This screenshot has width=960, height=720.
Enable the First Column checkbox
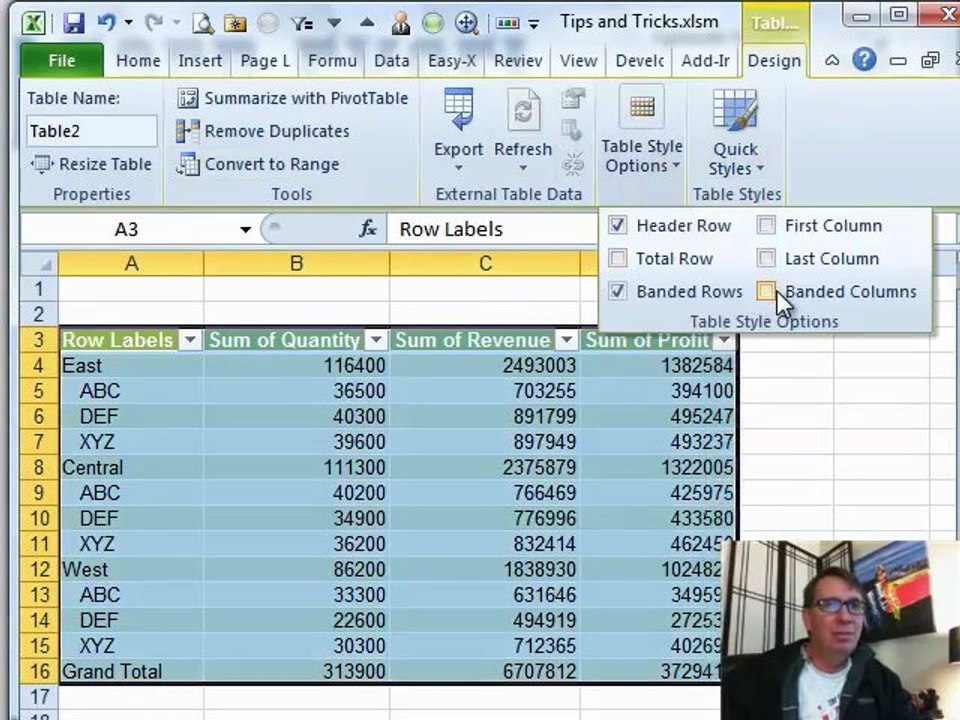coord(766,225)
